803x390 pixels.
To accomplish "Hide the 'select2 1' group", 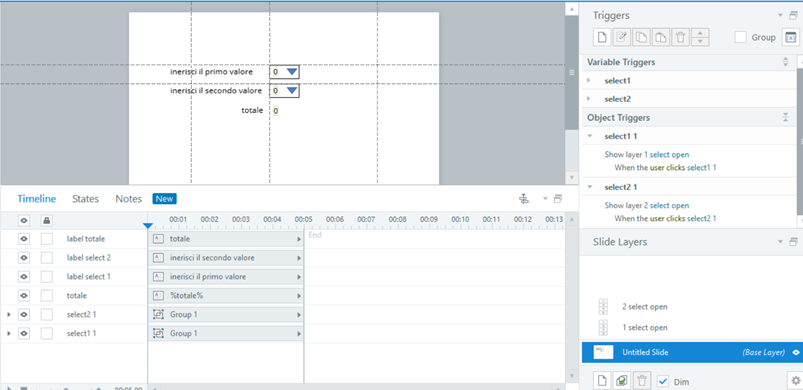I will [24, 315].
